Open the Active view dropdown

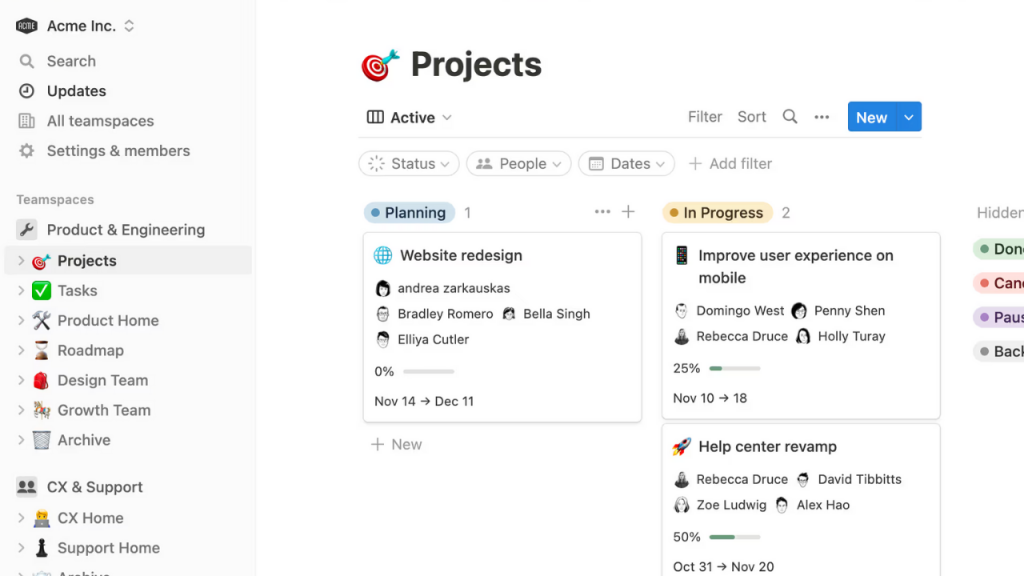click(x=409, y=118)
